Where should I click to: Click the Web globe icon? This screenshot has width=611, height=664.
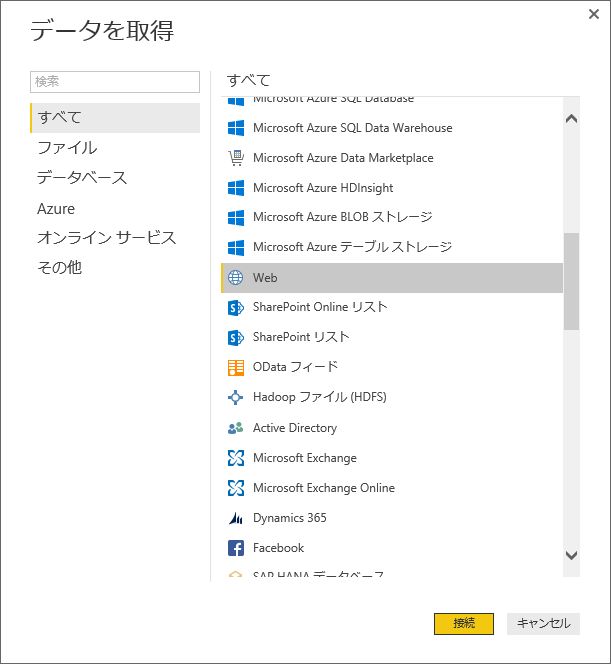coord(235,278)
